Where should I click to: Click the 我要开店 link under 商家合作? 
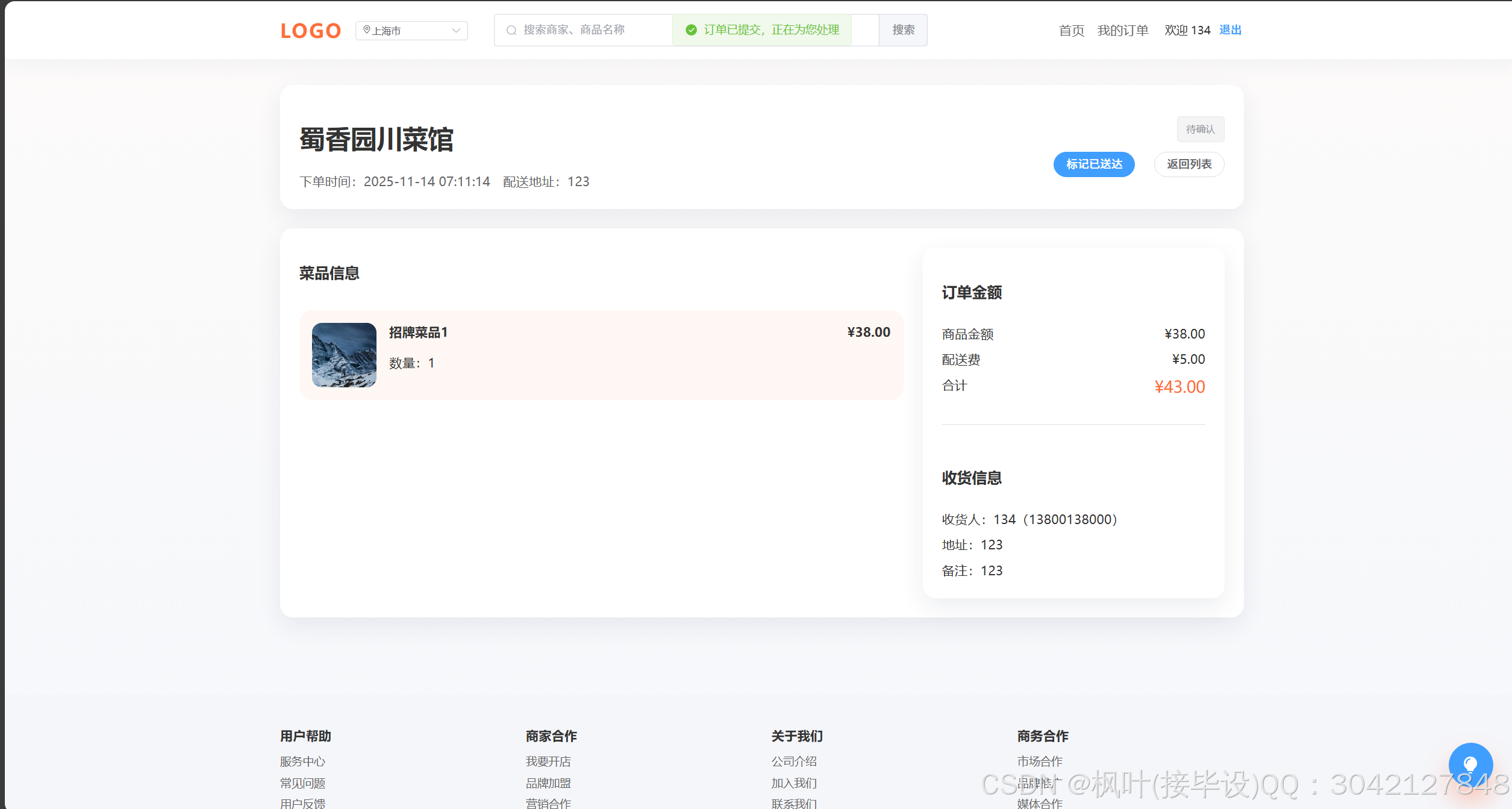(548, 761)
